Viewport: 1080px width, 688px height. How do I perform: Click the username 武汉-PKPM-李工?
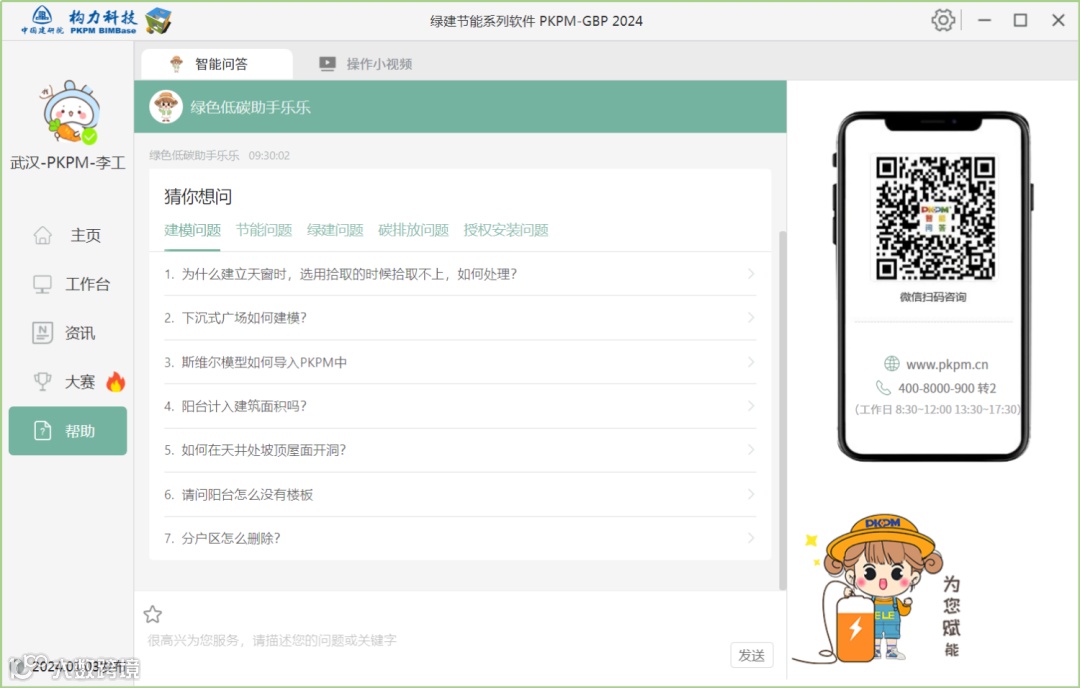[x=68, y=163]
